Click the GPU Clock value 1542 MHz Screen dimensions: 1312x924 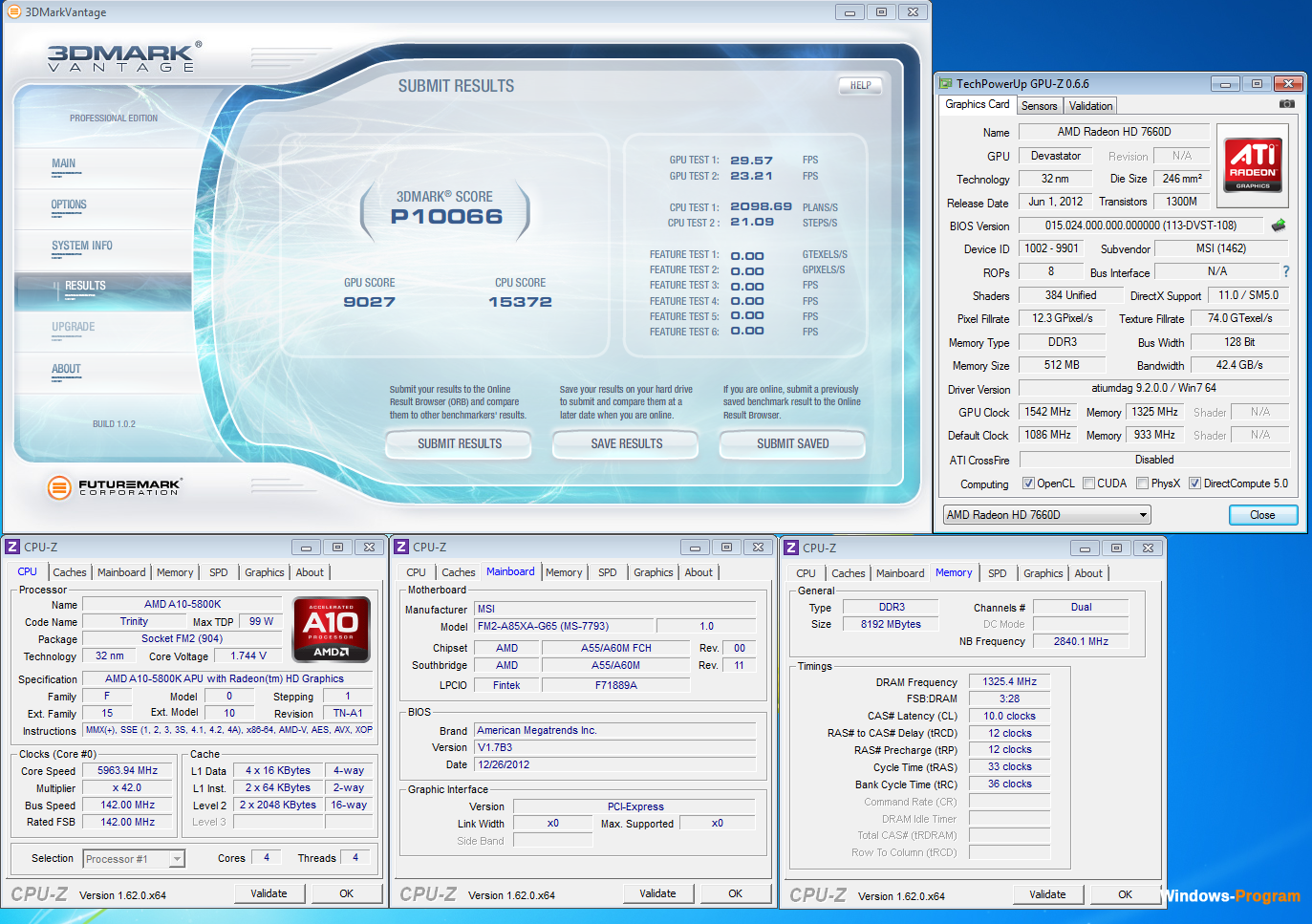[1047, 412]
